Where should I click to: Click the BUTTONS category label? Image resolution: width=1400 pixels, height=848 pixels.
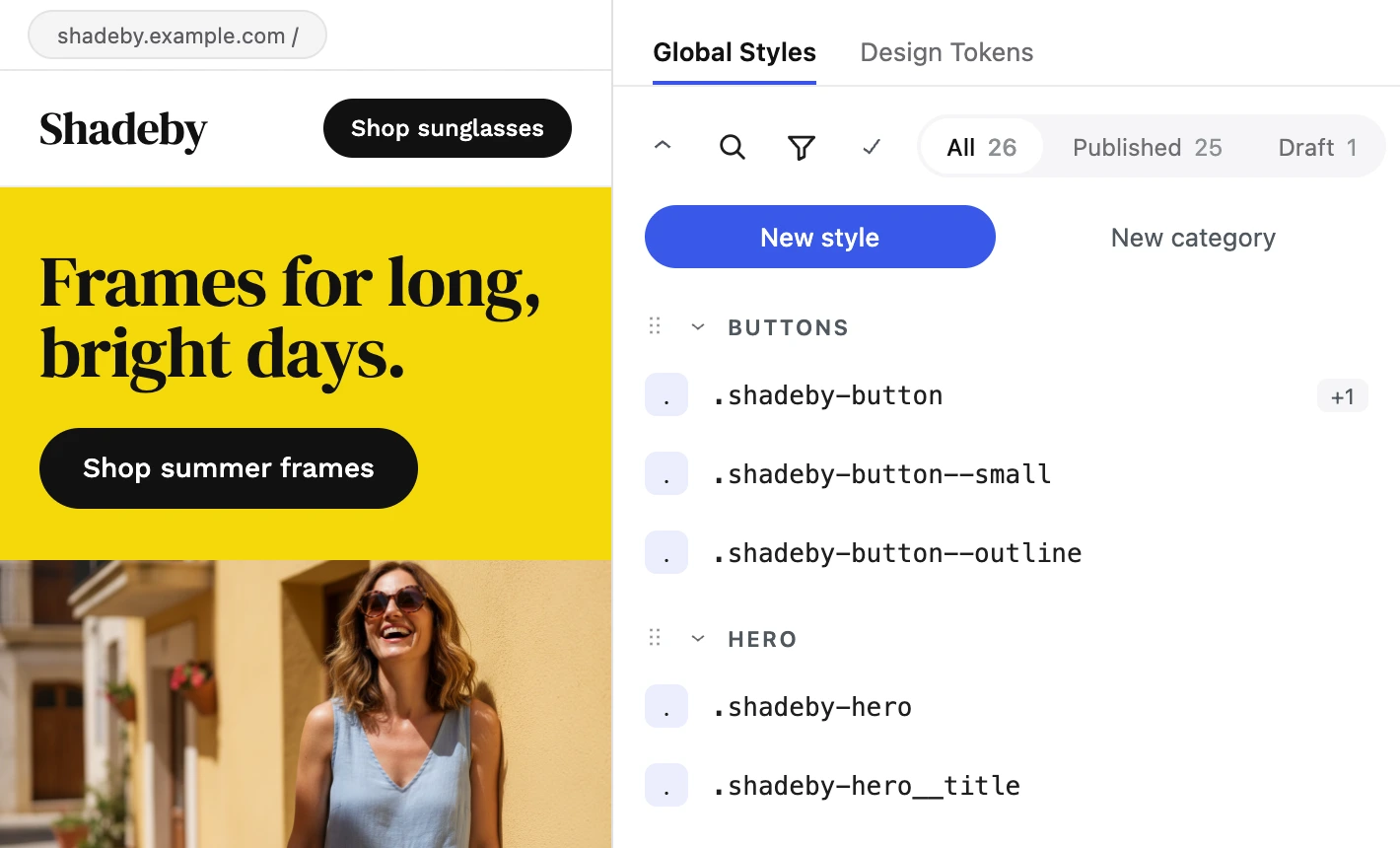[788, 327]
